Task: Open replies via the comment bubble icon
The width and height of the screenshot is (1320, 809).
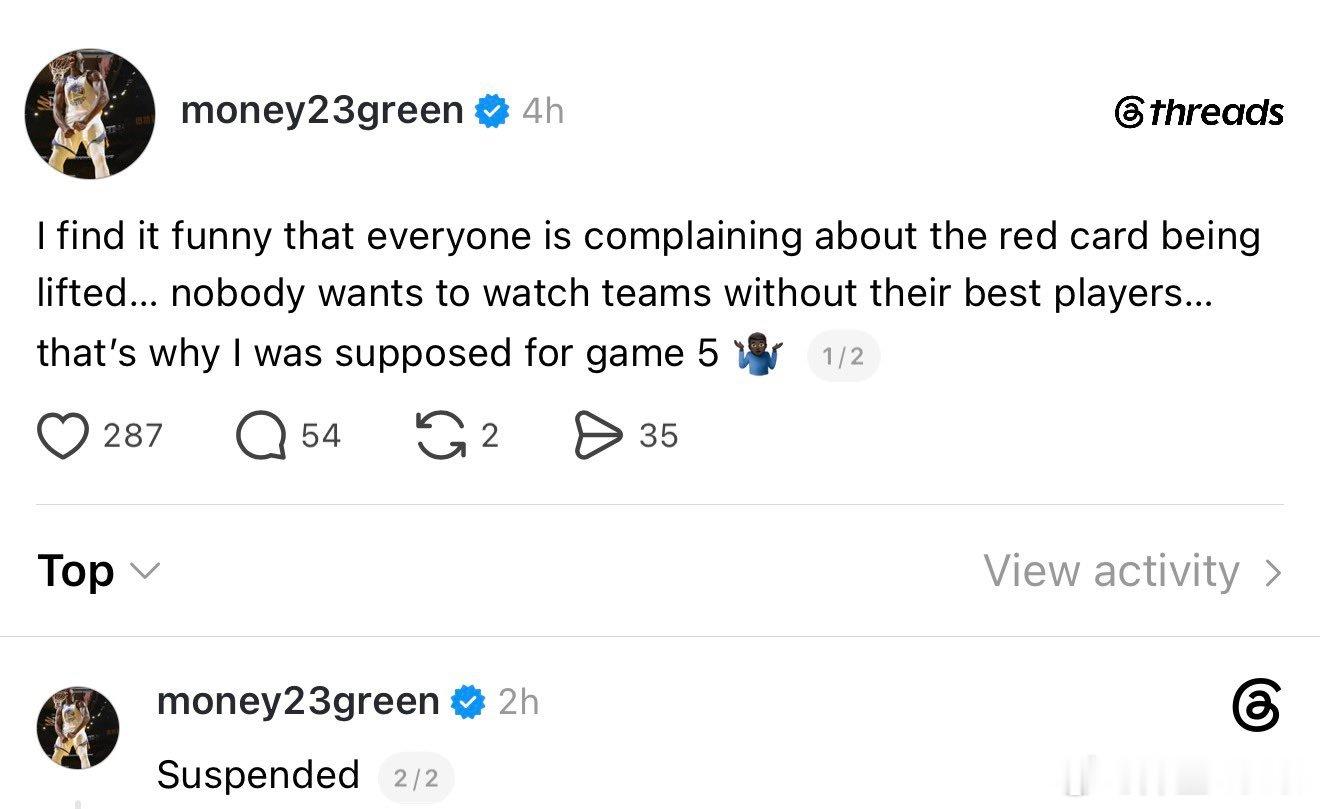Action: (261, 436)
